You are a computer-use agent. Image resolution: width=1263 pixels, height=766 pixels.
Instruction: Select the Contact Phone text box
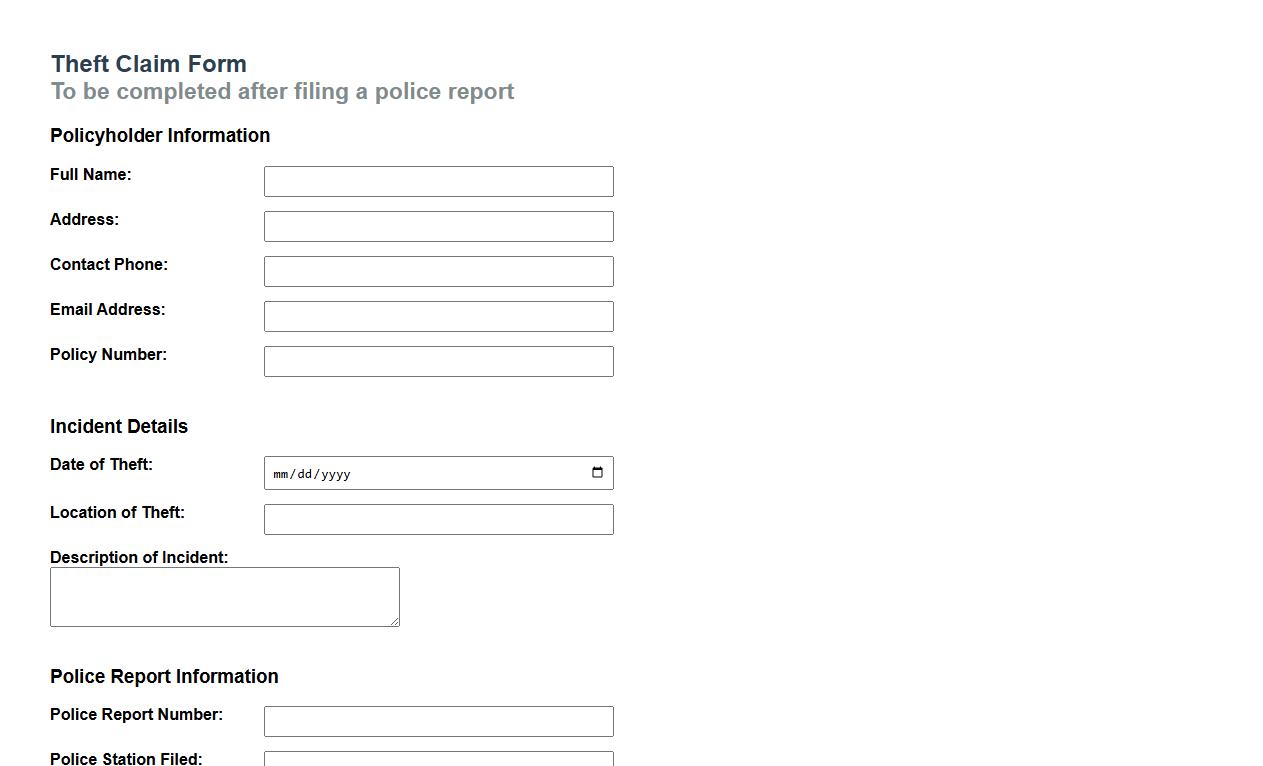[x=438, y=271]
